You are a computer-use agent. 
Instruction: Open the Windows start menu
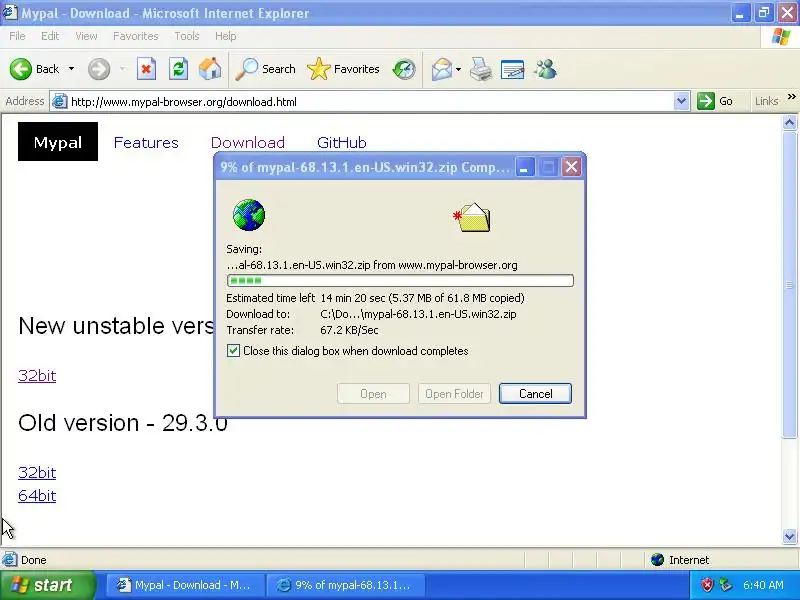47,585
